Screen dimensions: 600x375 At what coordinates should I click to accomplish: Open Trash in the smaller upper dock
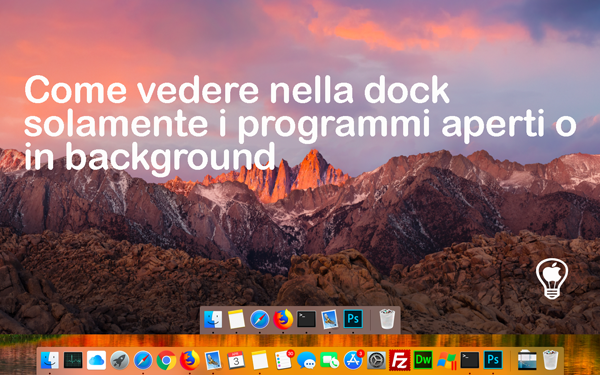click(x=387, y=319)
